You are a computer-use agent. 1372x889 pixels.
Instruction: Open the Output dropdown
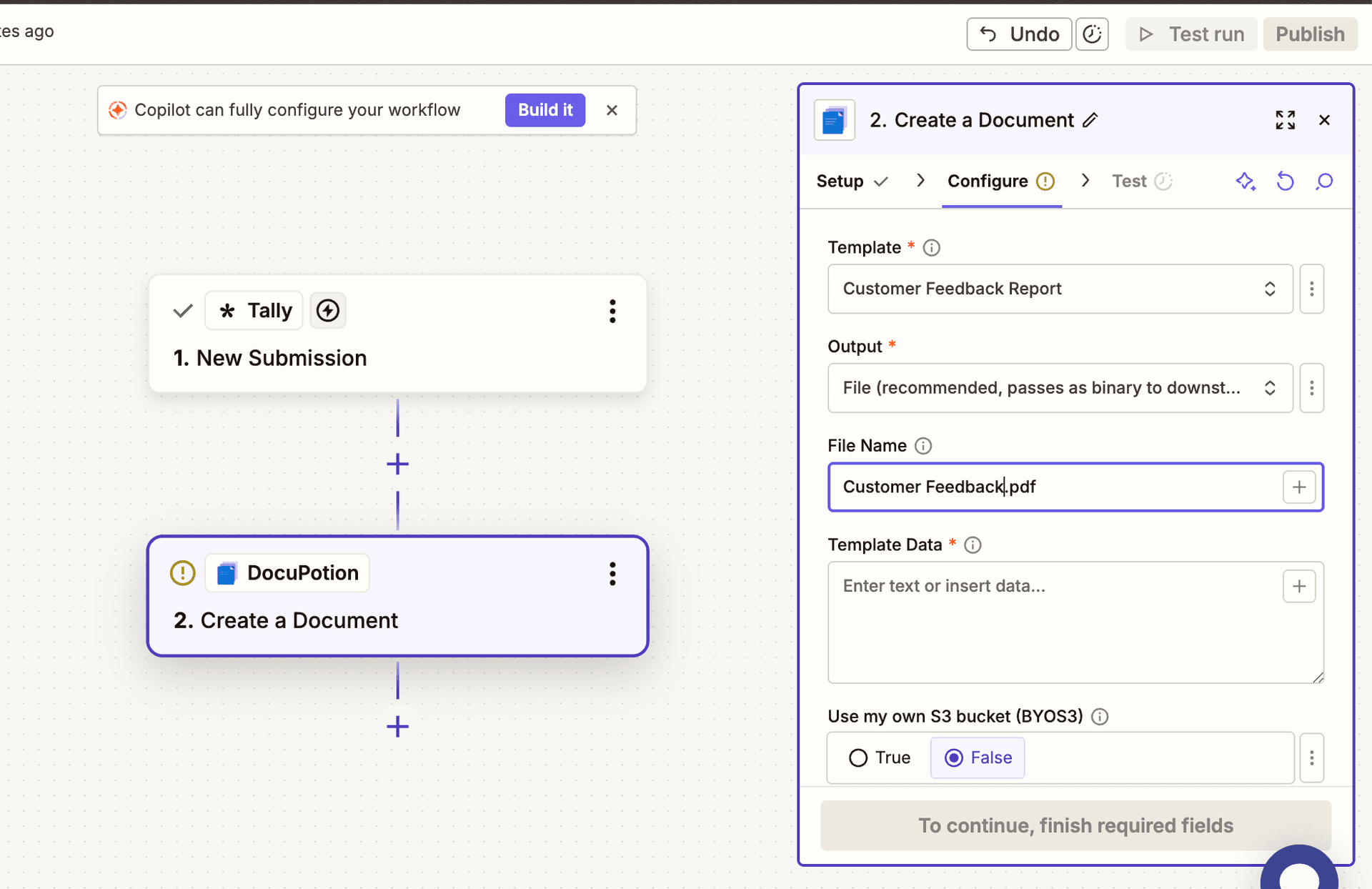(1060, 388)
